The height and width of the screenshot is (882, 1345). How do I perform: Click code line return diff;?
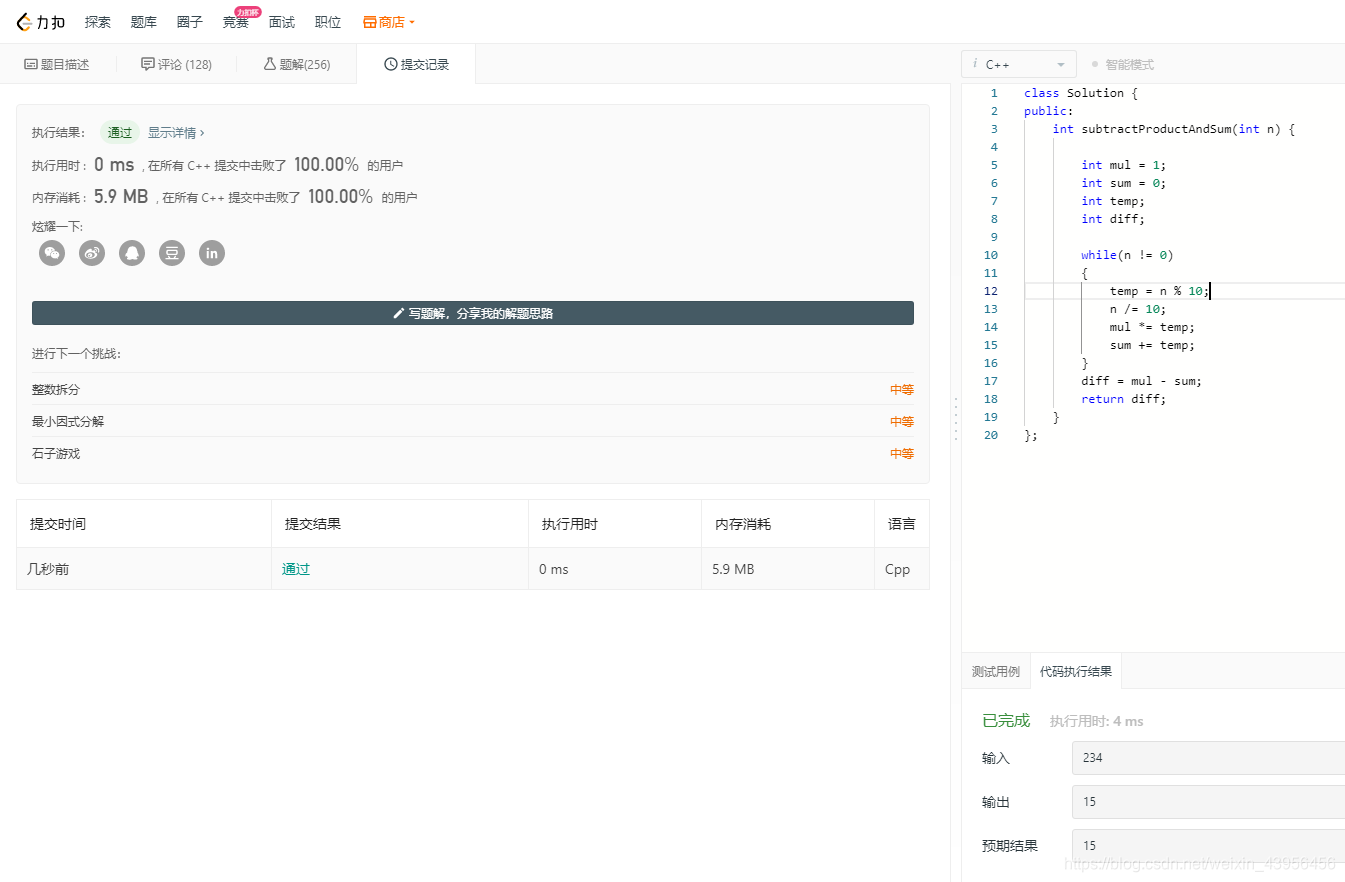pyautogui.click(x=1124, y=399)
